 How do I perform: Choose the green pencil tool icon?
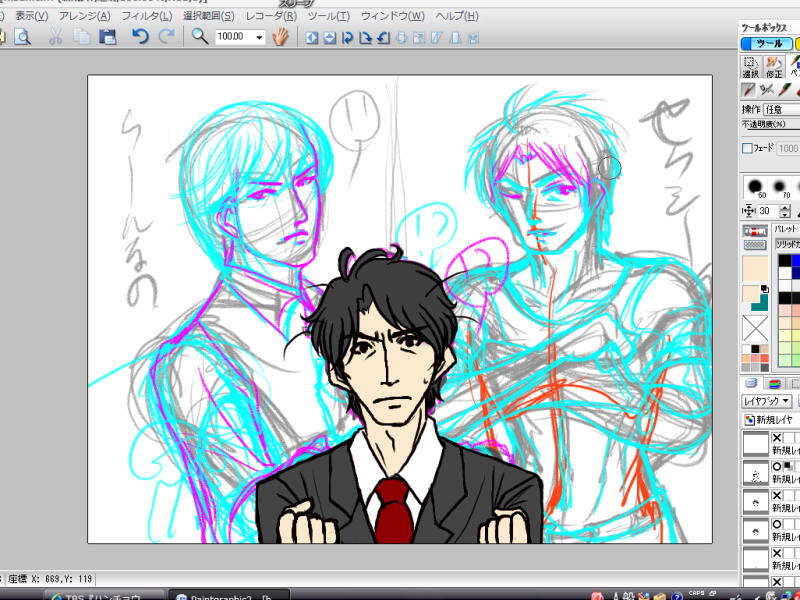784,90
